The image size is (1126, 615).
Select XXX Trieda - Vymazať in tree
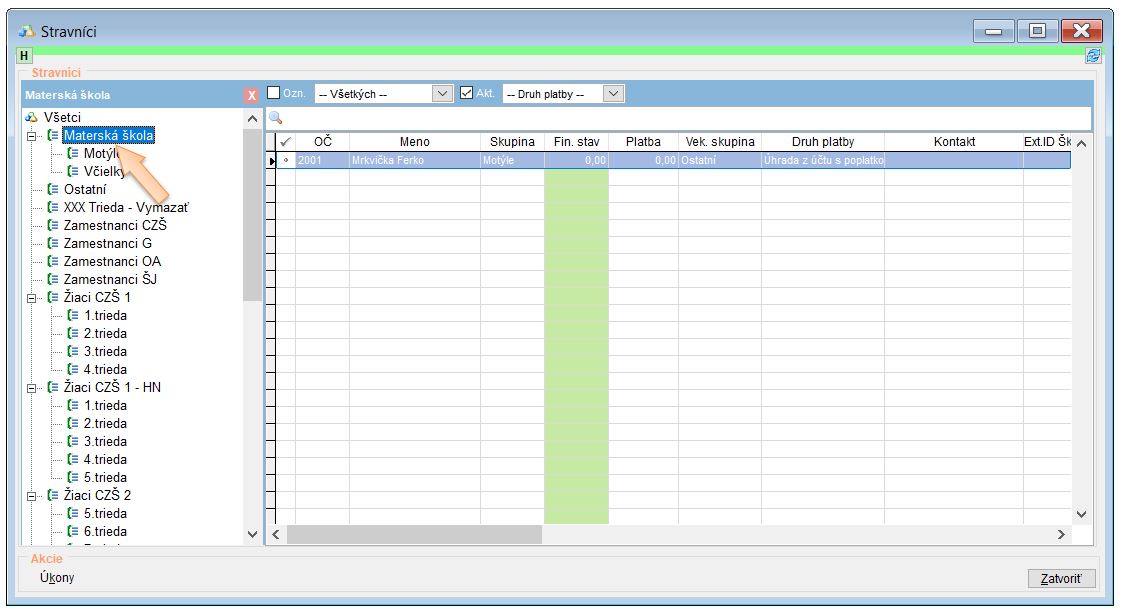(x=125, y=207)
